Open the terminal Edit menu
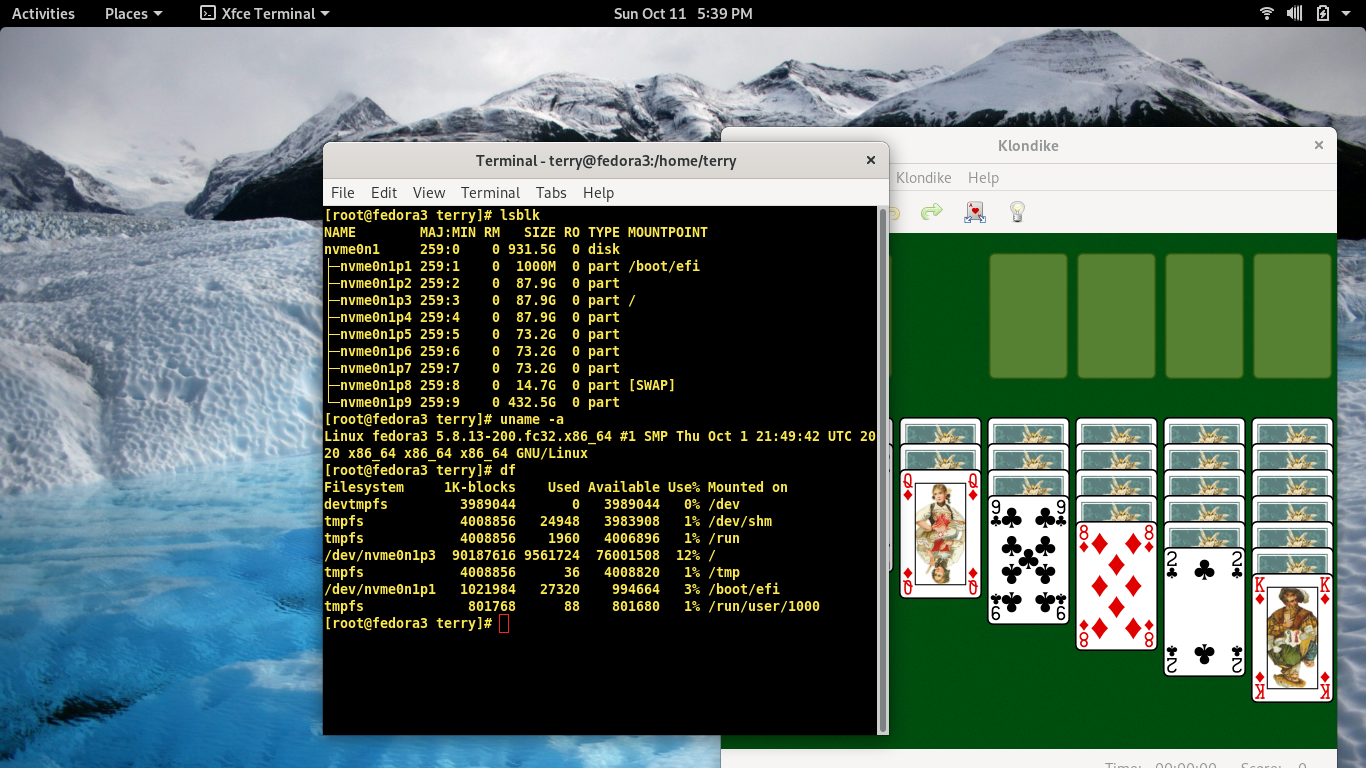The image size is (1366, 768). 384,192
